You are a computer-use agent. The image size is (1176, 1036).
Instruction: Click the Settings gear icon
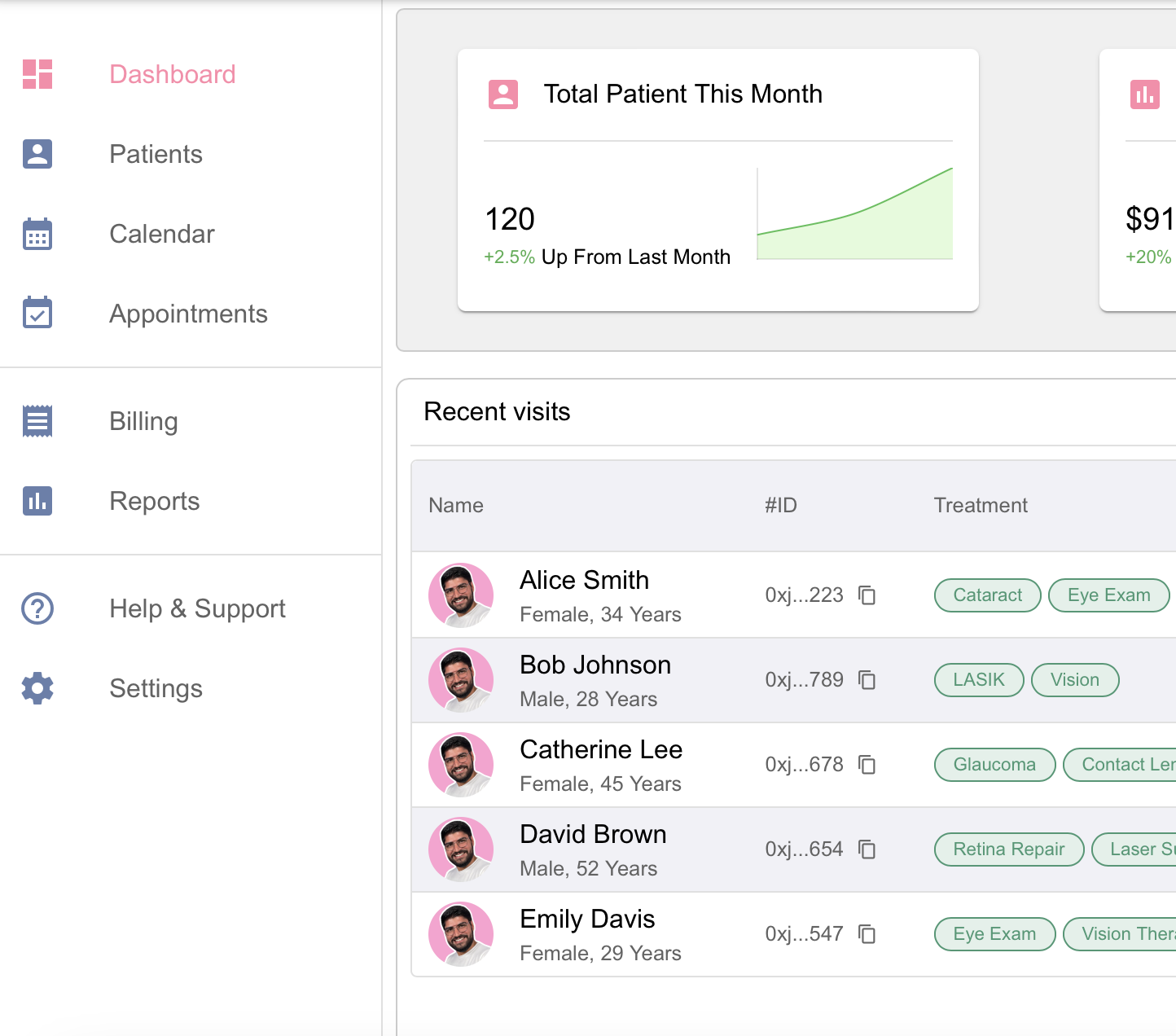coord(37,688)
